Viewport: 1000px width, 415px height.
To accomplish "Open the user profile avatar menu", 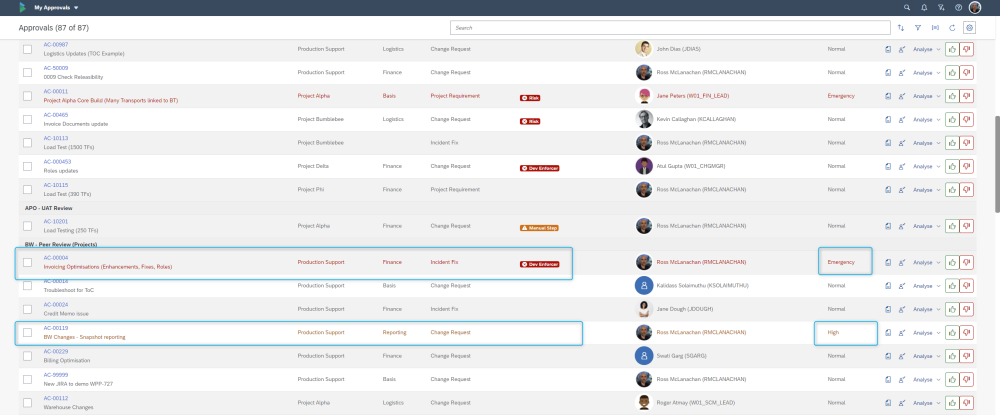I will (x=975, y=8).
